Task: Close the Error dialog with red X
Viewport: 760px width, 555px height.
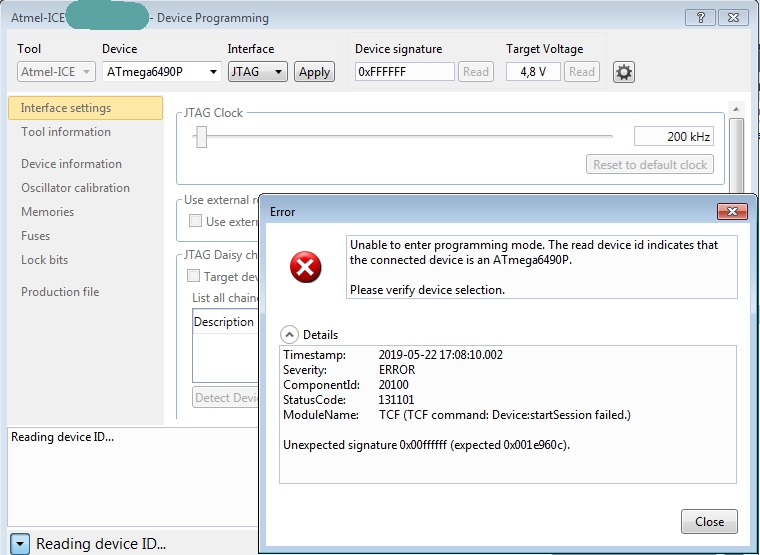Action: (x=732, y=211)
